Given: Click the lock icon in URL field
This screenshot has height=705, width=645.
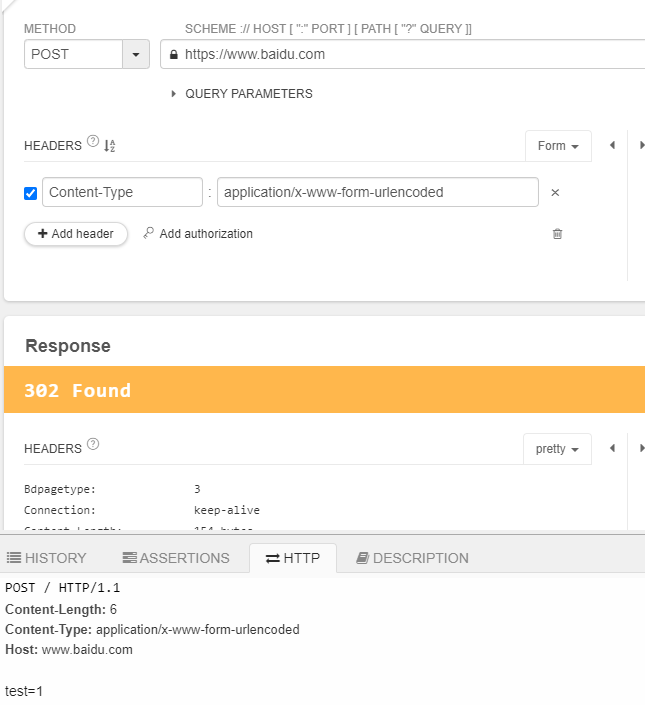Looking at the screenshot, I should [174, 55].
